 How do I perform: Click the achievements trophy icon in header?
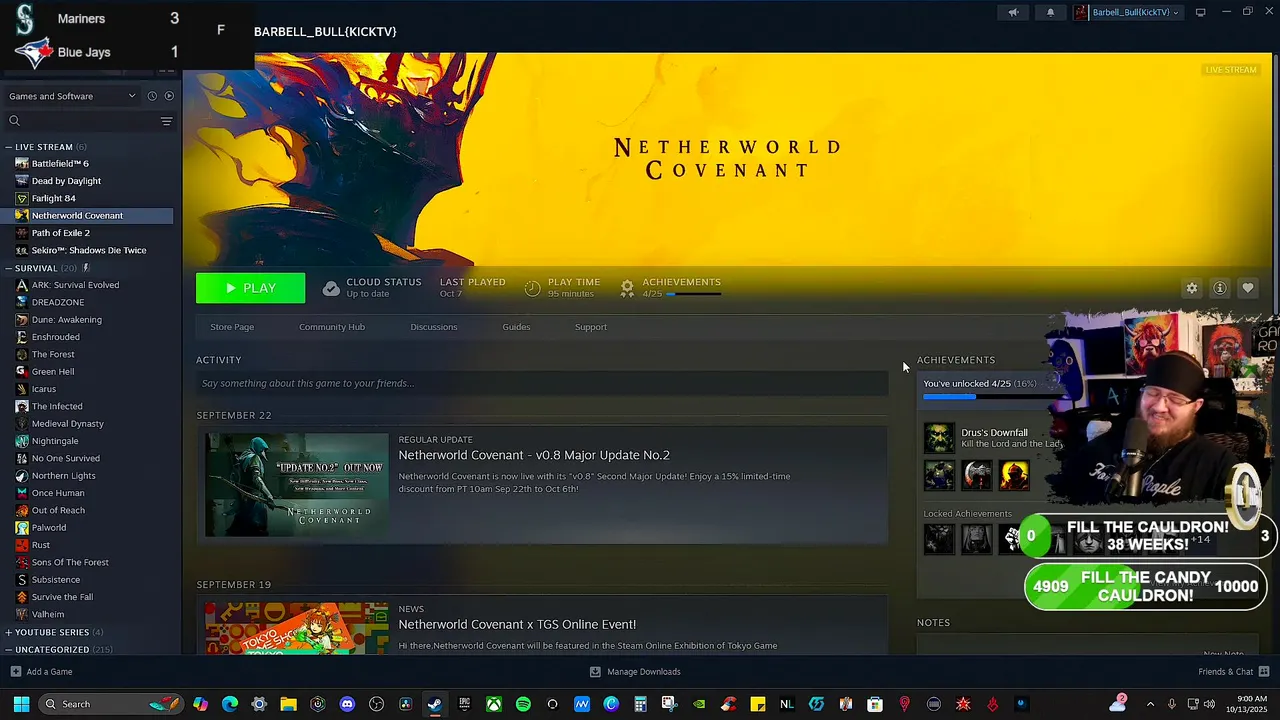point(627,288)
